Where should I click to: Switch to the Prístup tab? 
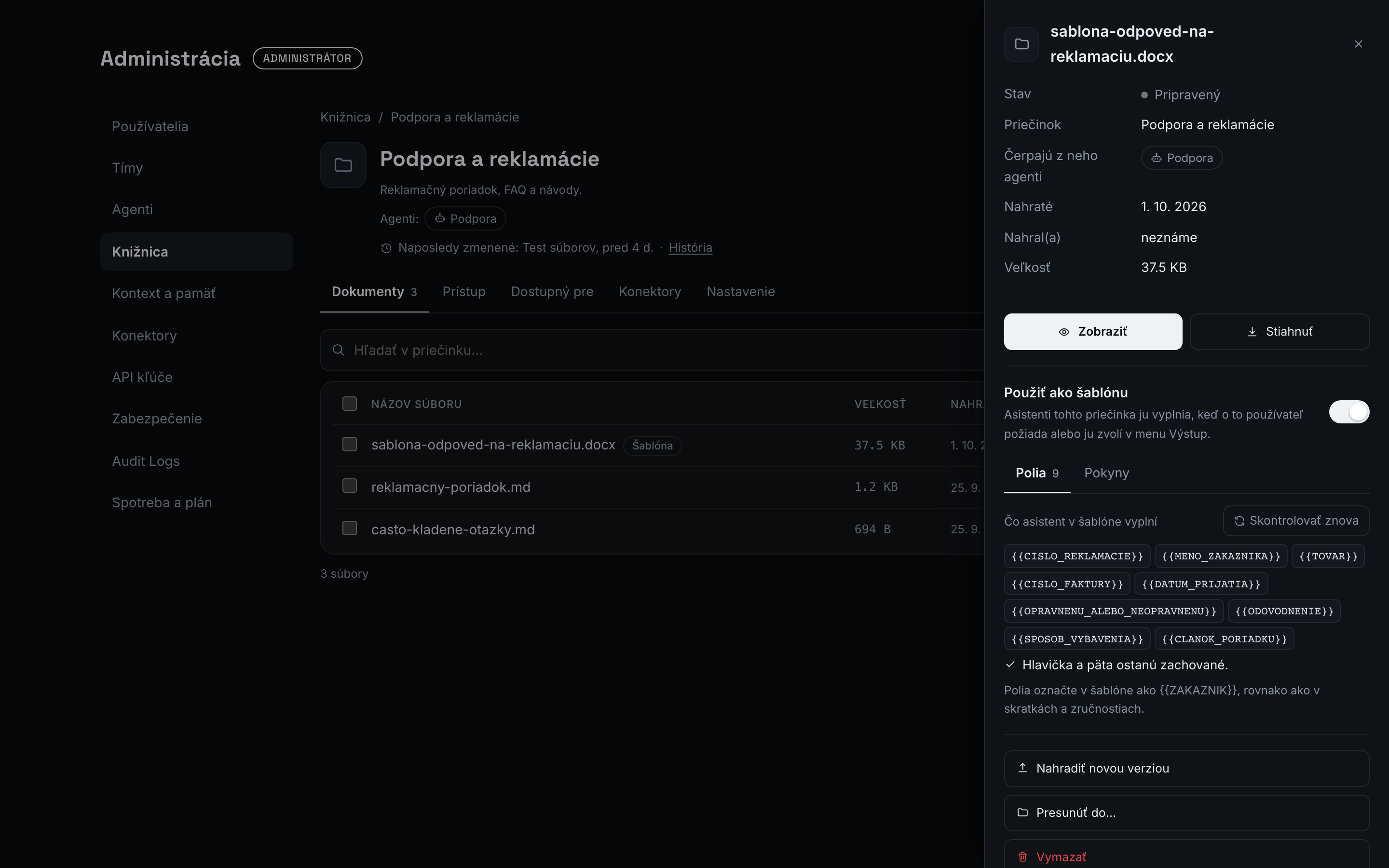tap(464, 292)
